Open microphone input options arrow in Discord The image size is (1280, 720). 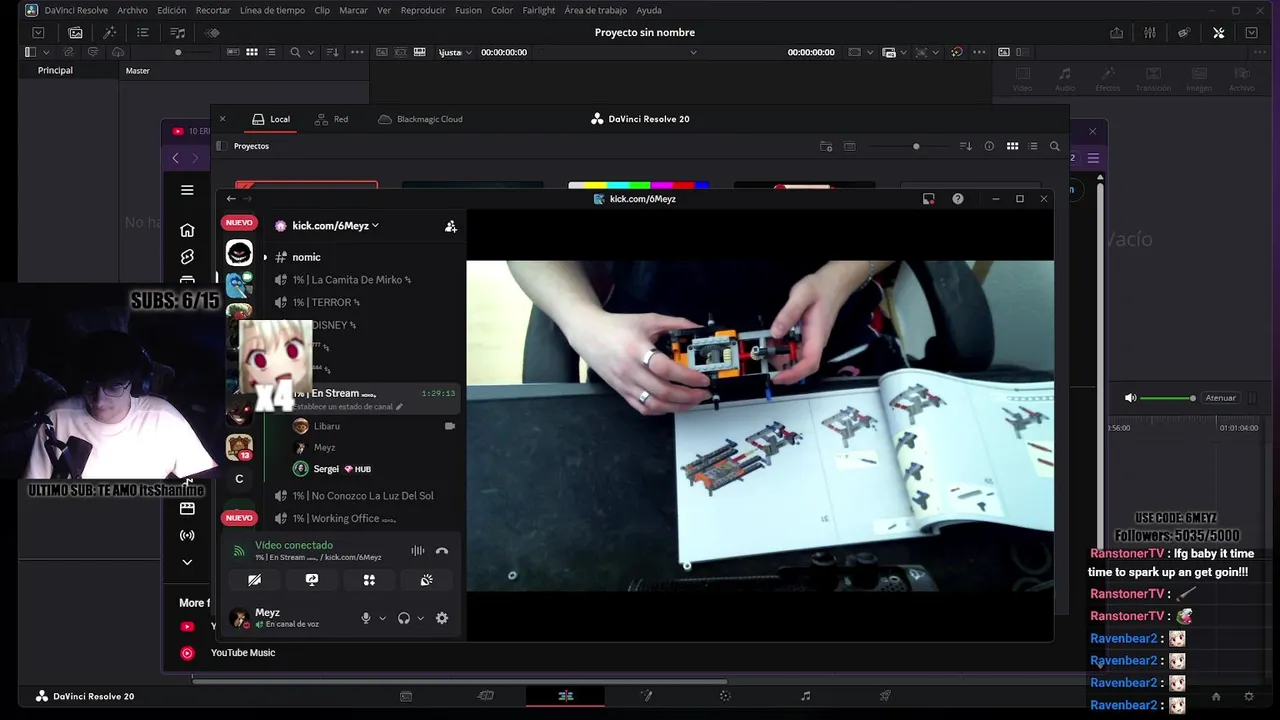click(382, 618)
